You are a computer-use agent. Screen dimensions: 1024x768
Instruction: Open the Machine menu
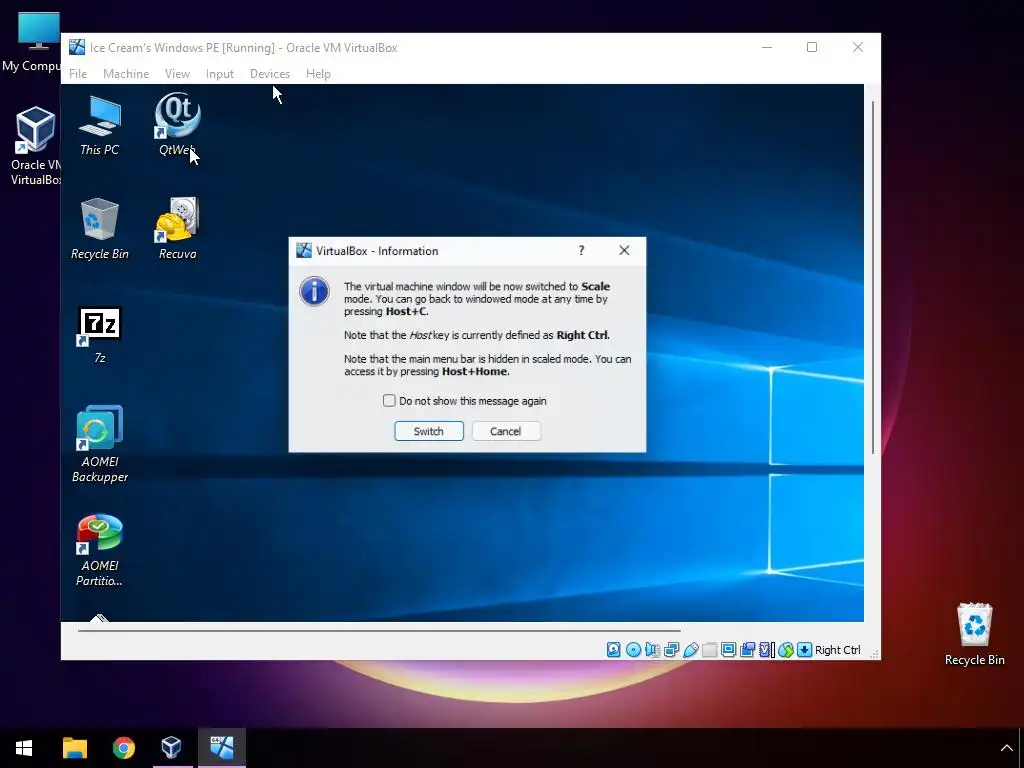(126, 74)
